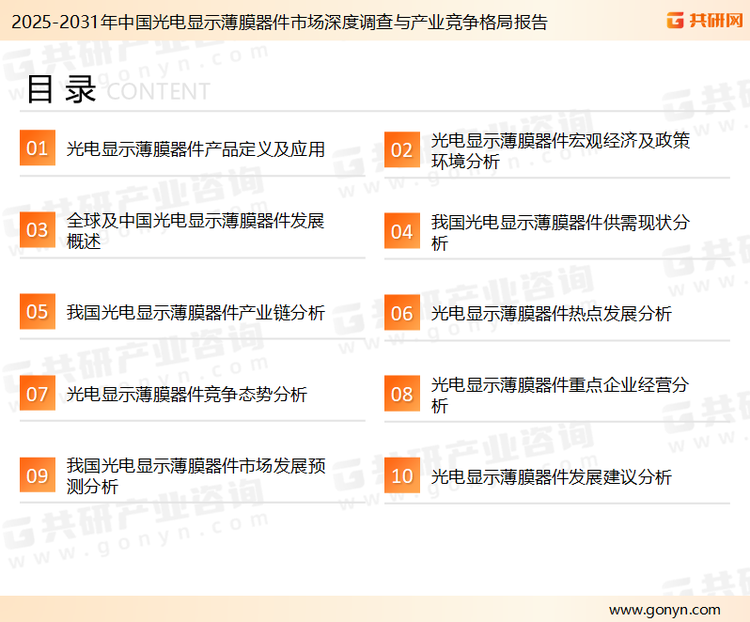Open chapter 光电显示薄膜器件发展建议分析
The height and width of the screenshot is (622, 750).
551,477
